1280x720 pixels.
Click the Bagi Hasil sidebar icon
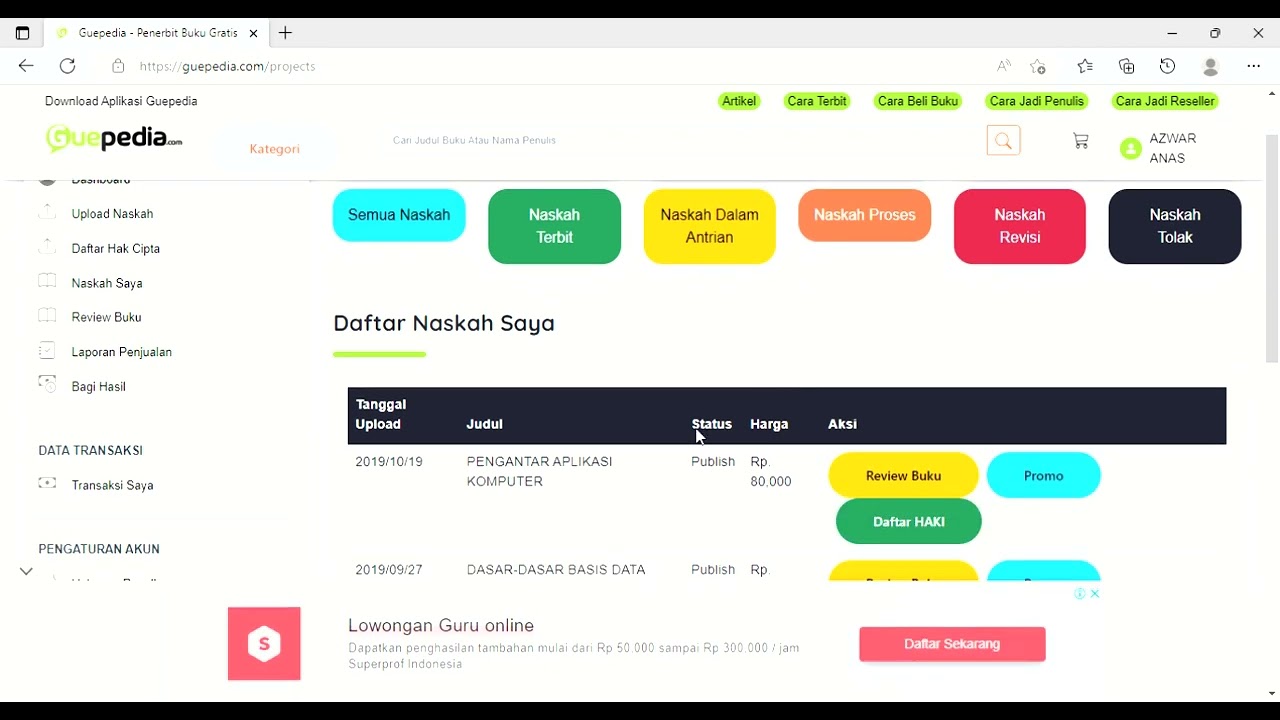click(47, 384)
